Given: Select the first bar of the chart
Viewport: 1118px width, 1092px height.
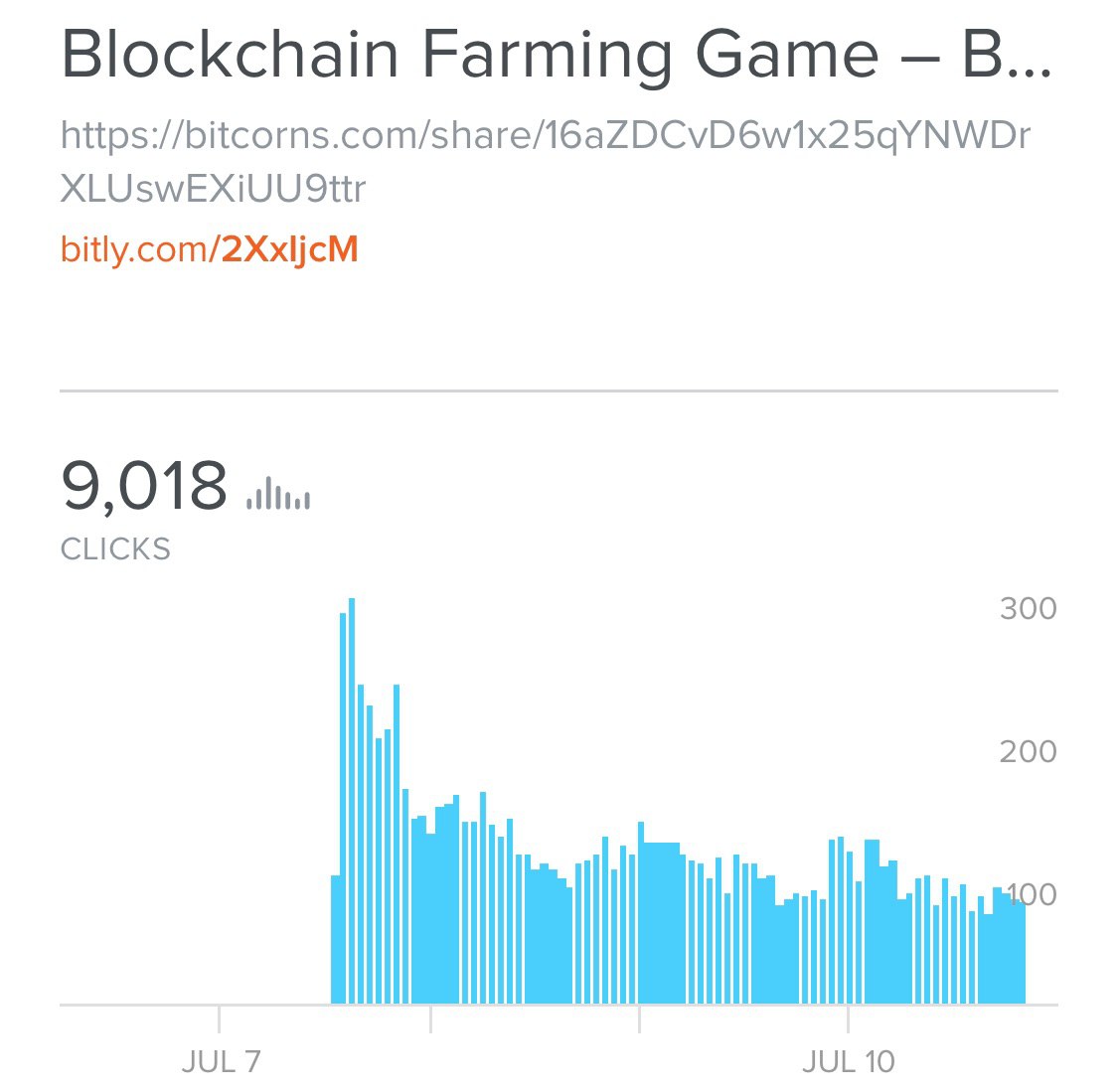Looking at the screenshot, I should (x=335, y=939).
